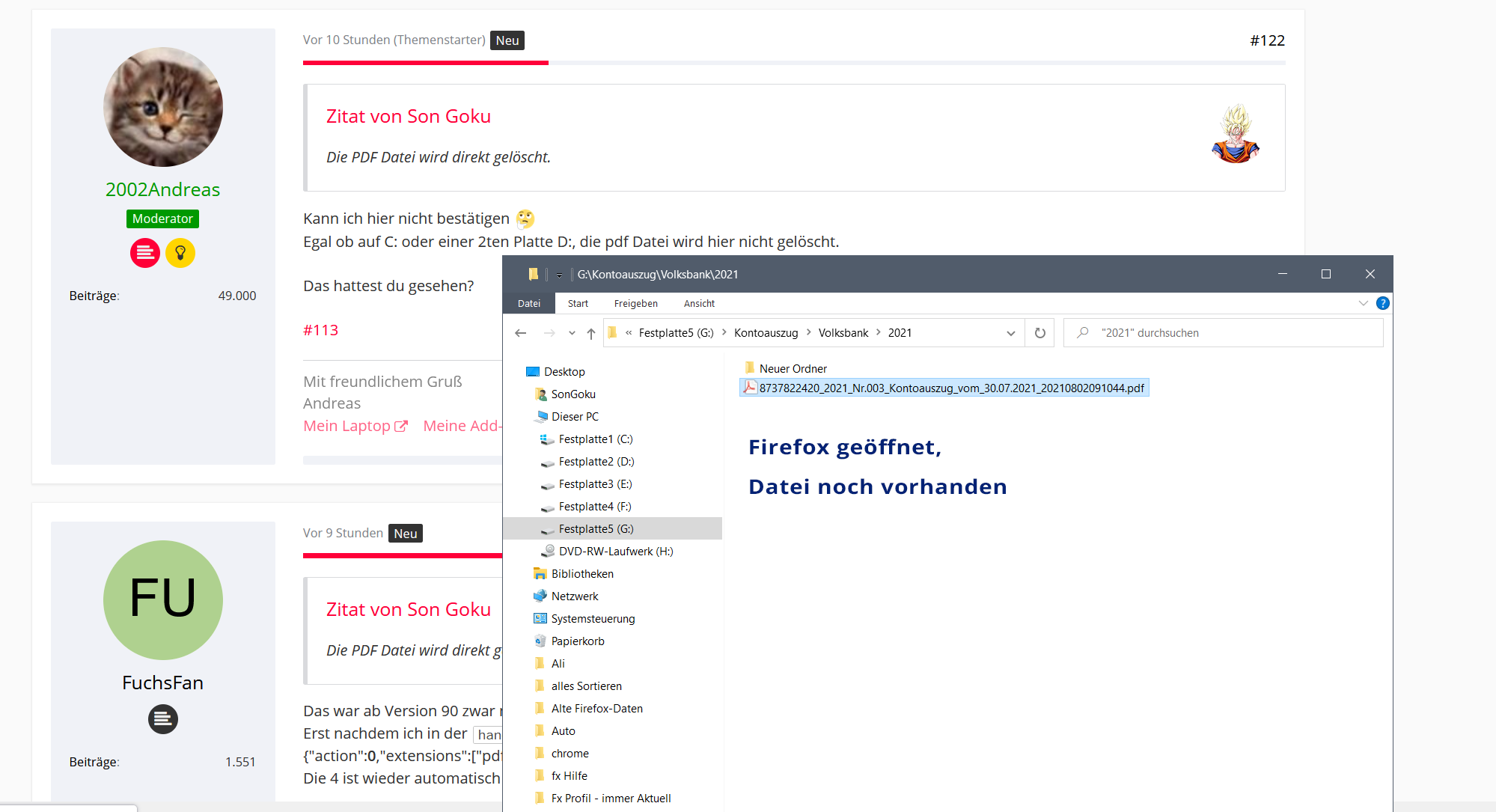Click the red badge icon under 2002Andreas
Screen dimensions: 1496x812
tap(145, 253)
